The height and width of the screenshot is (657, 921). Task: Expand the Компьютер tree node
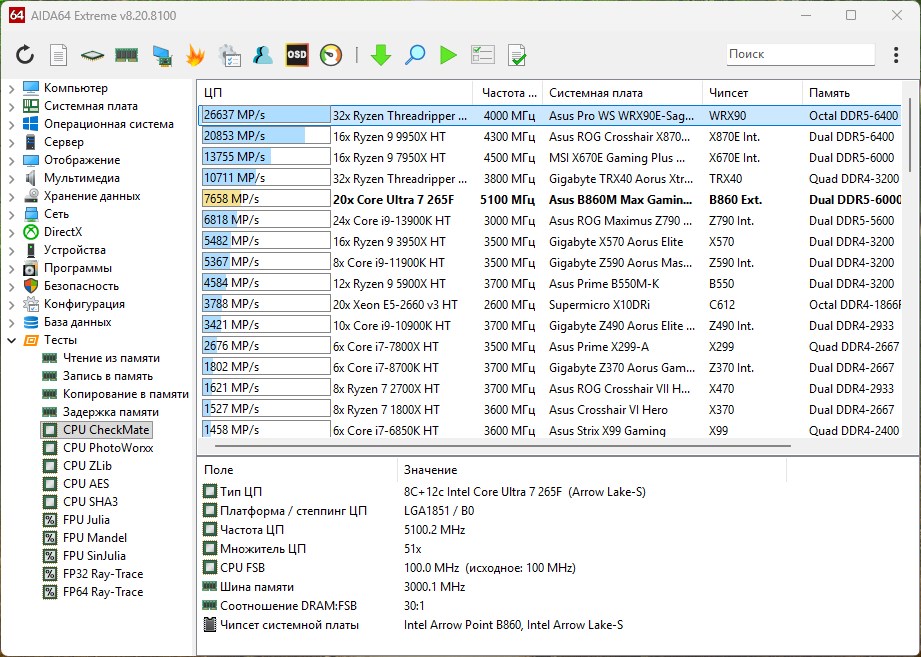[11, 88]
